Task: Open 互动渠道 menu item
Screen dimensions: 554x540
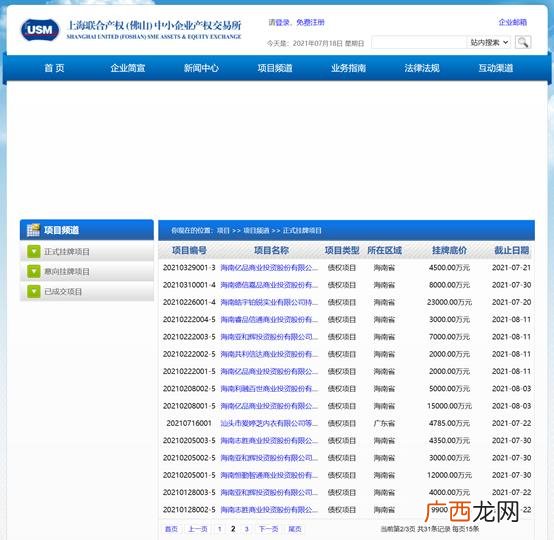Action: click(496, 68)
